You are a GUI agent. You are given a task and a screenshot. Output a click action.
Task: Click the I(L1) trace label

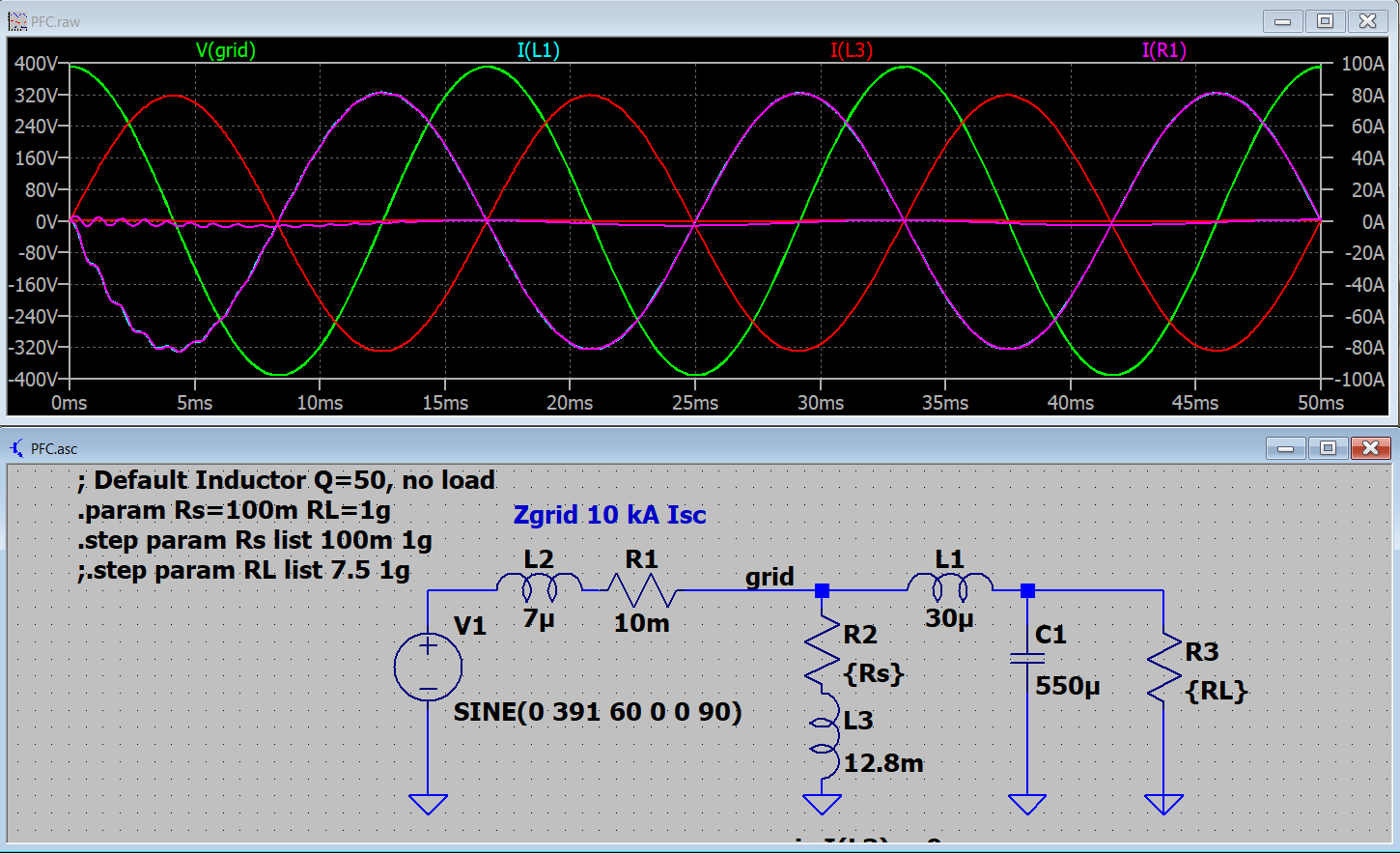538,50
